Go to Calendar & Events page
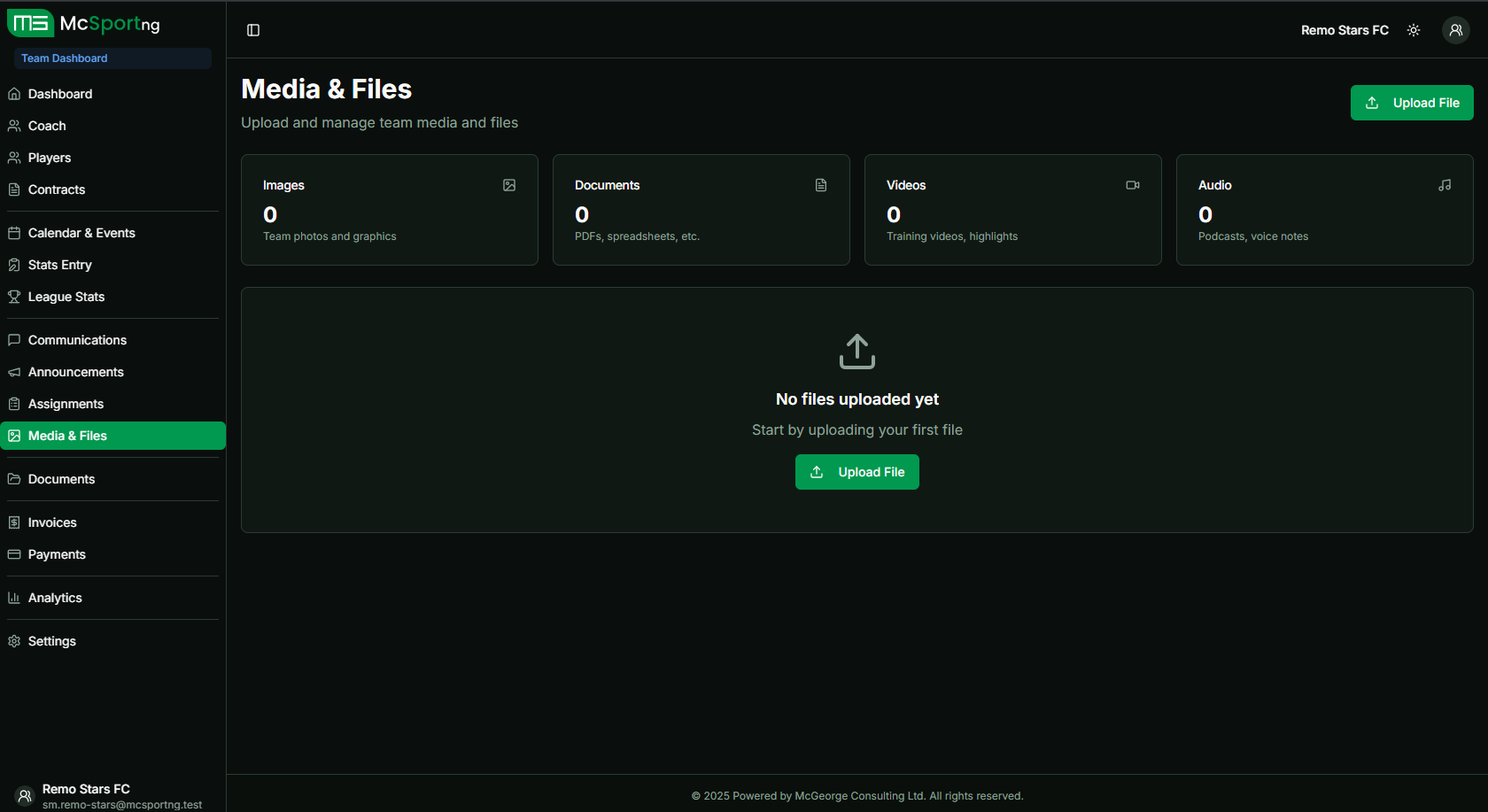Image resolution: width=1488 pixels, height=812 pixels. pos(81,233)
